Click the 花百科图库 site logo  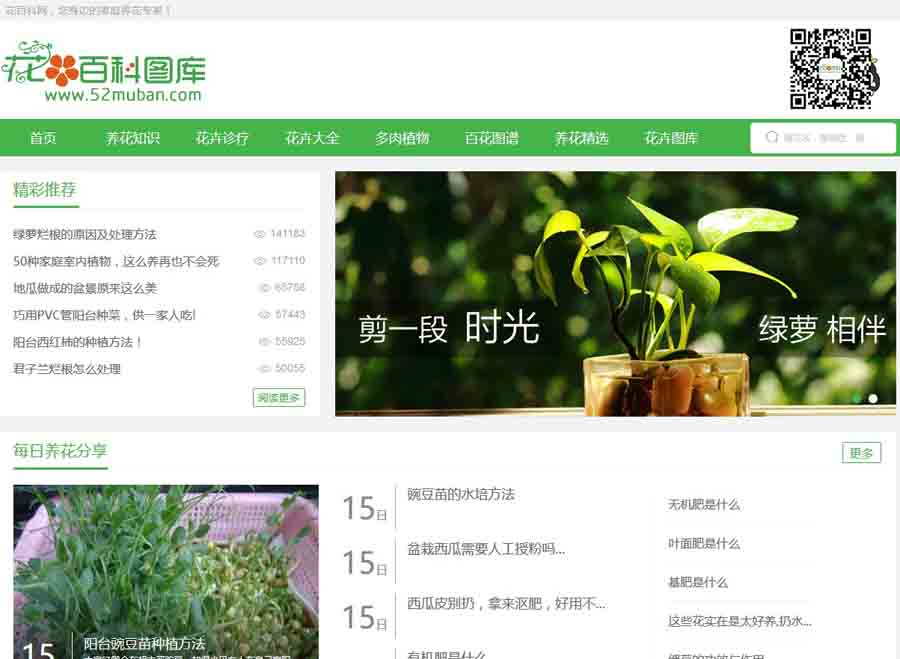[x=104, y=71]
